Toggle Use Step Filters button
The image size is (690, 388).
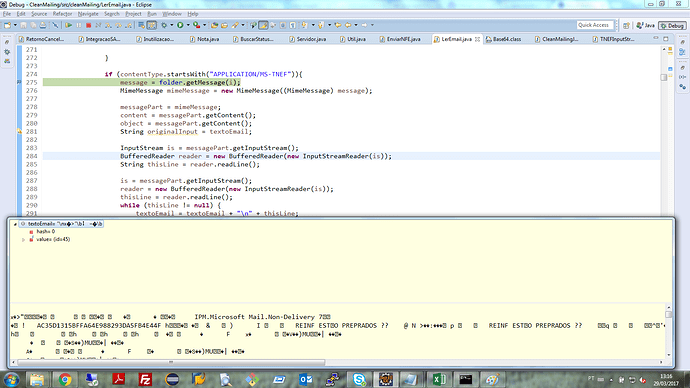[x=151, y=25]
